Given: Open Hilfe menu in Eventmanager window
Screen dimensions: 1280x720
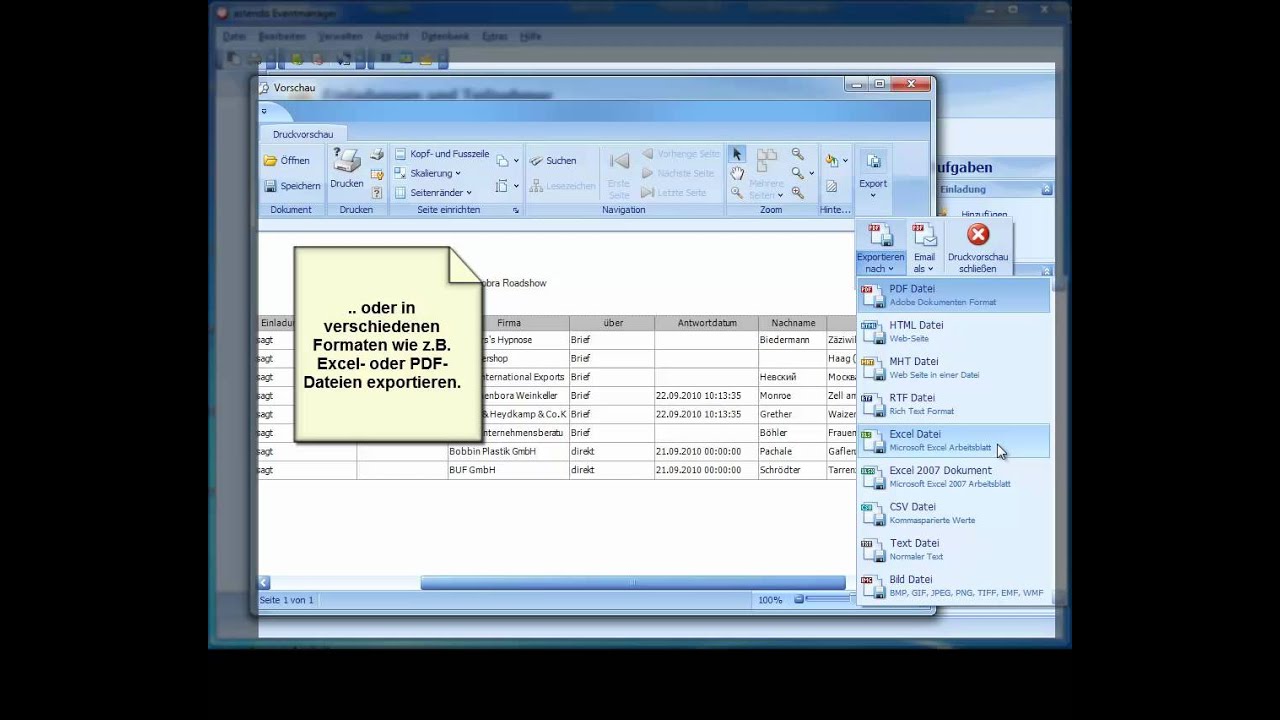Looking at the screenshot, I should point(530,36).
